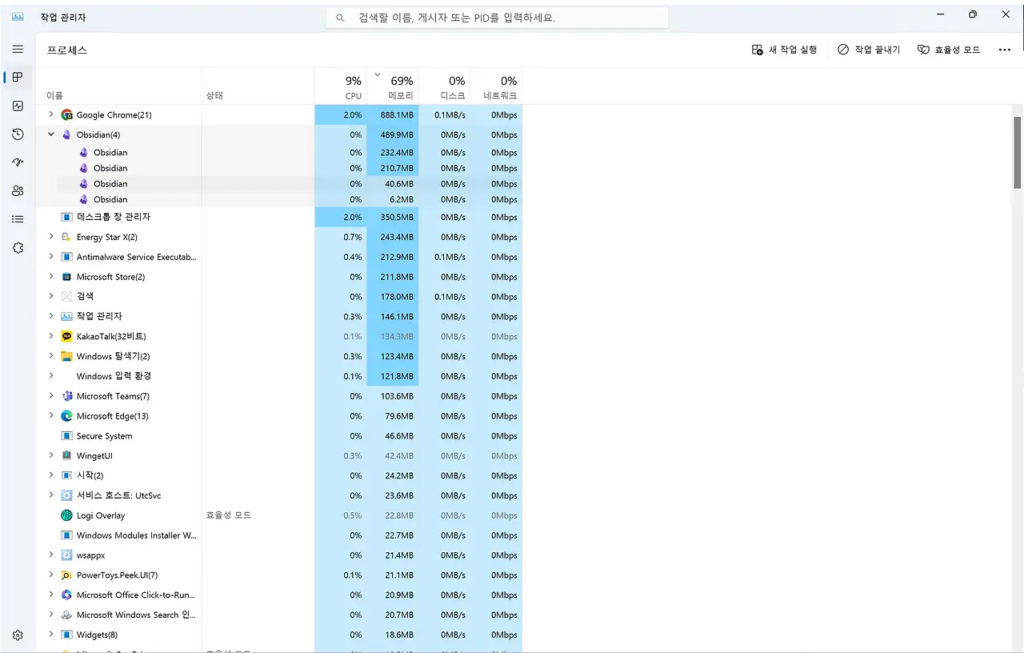Click the Task Manager title bar icon
The image size is (1024, 653).
coord(18,17)
